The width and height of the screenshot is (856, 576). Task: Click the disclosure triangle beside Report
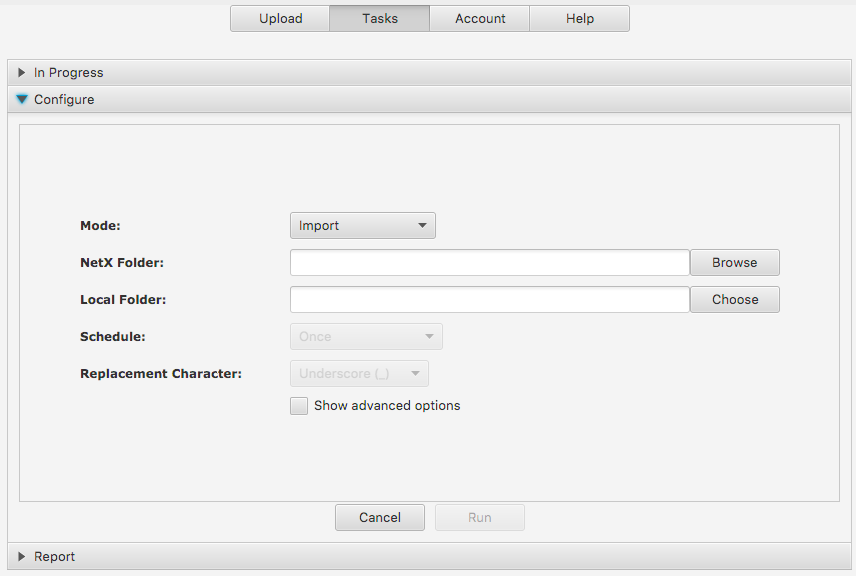pos(22,557)
